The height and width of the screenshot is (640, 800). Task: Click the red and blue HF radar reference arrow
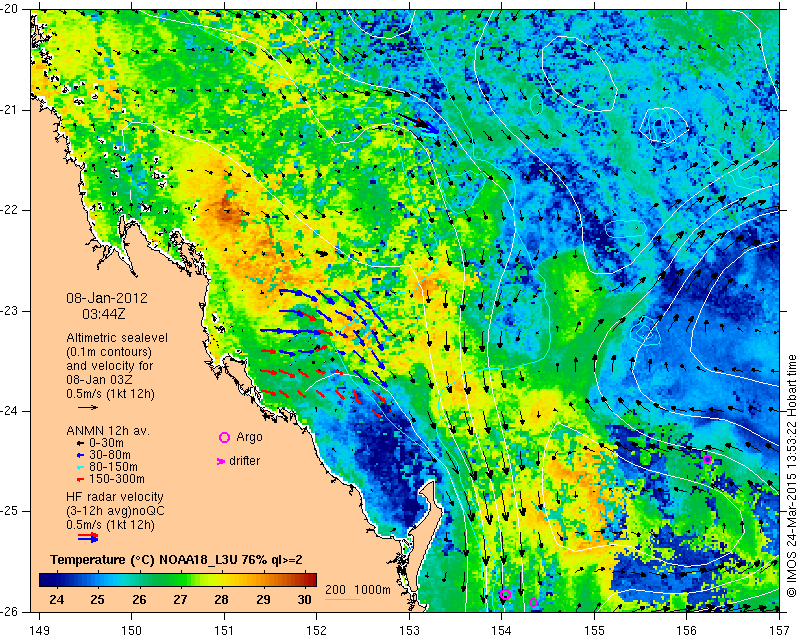tap(88, 537)
